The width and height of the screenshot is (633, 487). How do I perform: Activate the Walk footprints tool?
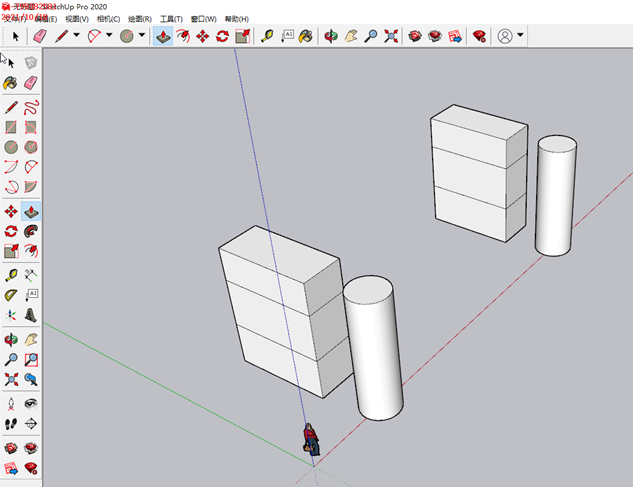11,424
